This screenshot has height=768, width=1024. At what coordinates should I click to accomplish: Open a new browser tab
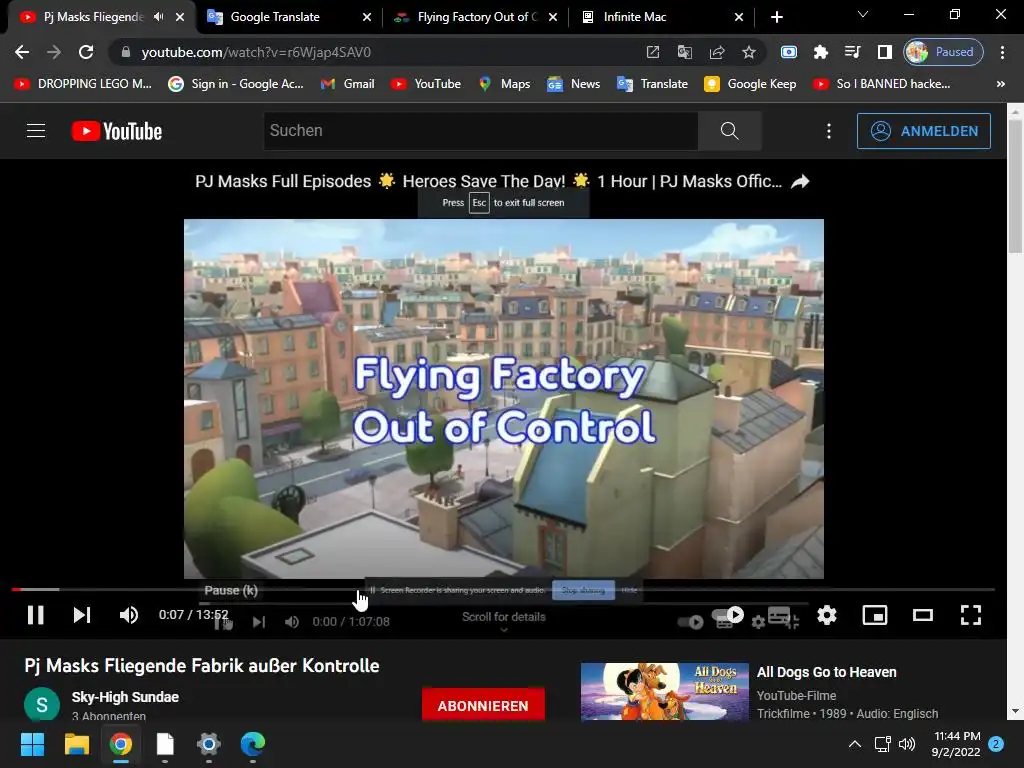pos(776,17)
